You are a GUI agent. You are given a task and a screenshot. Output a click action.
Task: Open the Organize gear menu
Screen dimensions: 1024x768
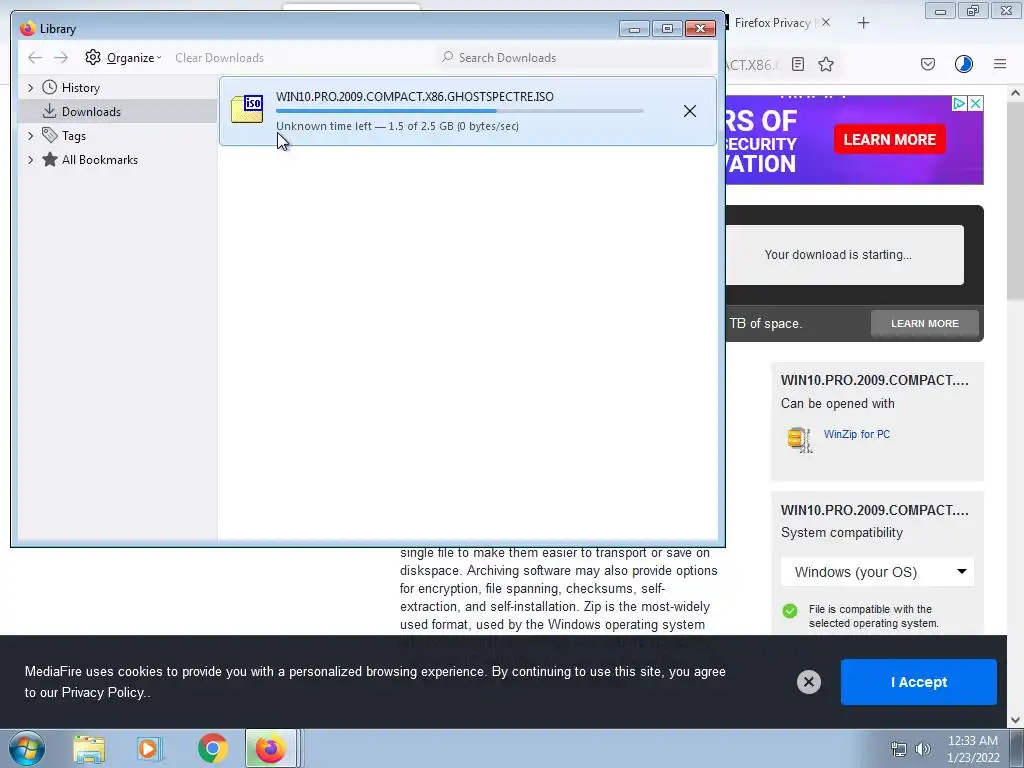[123, 57]
